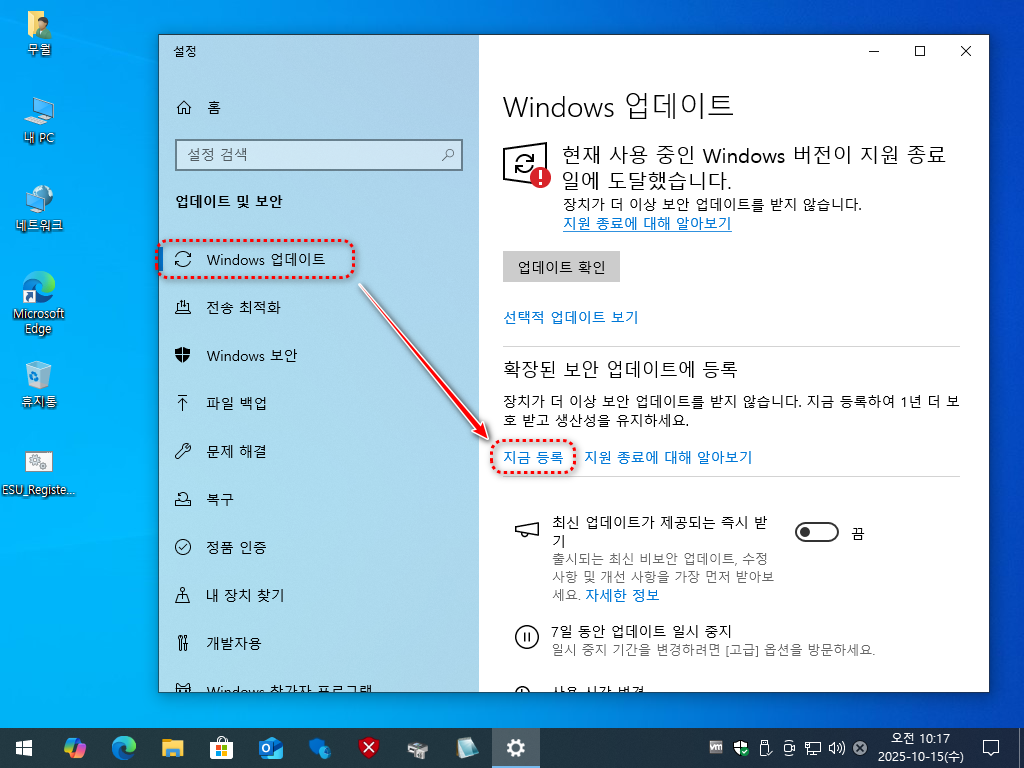Click the 업데이트 확인 button
The width and height of the screenshot is (1024, 768).
(561, 267)
